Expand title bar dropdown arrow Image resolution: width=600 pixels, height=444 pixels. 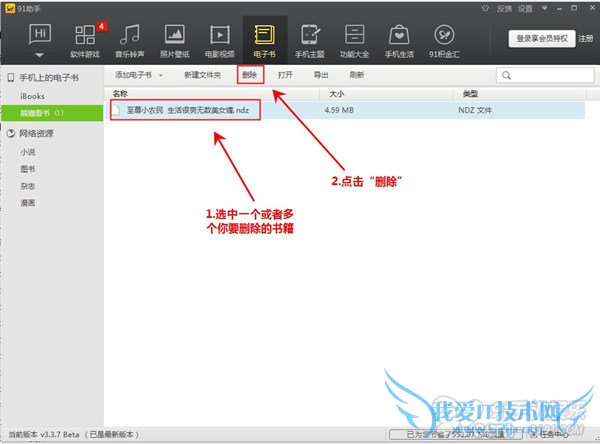point(544,8)
